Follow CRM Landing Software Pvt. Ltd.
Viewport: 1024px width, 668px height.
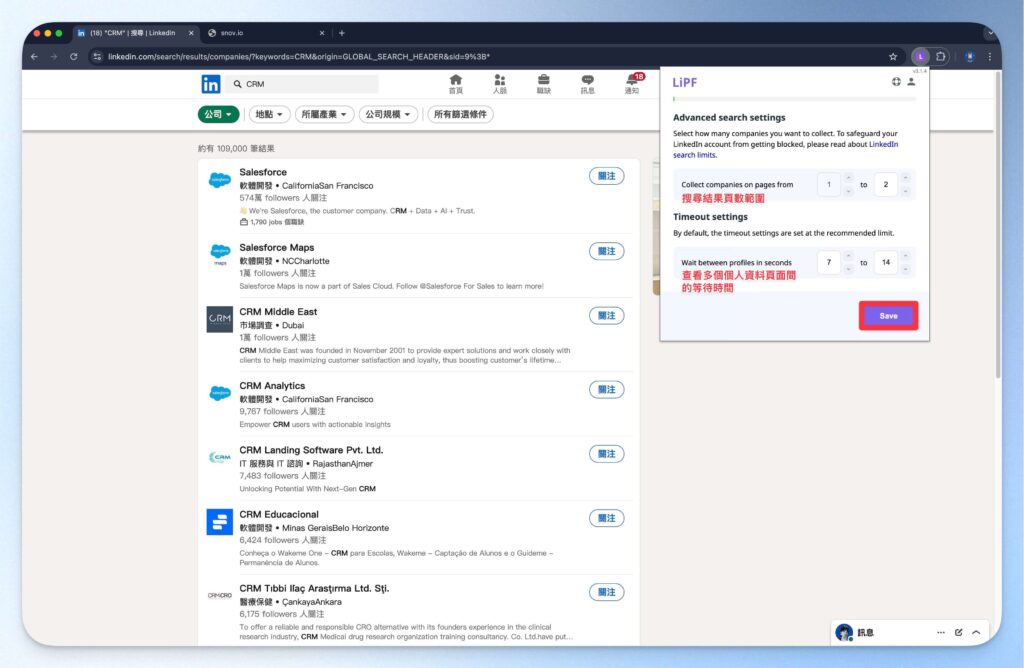coord(607,454)
